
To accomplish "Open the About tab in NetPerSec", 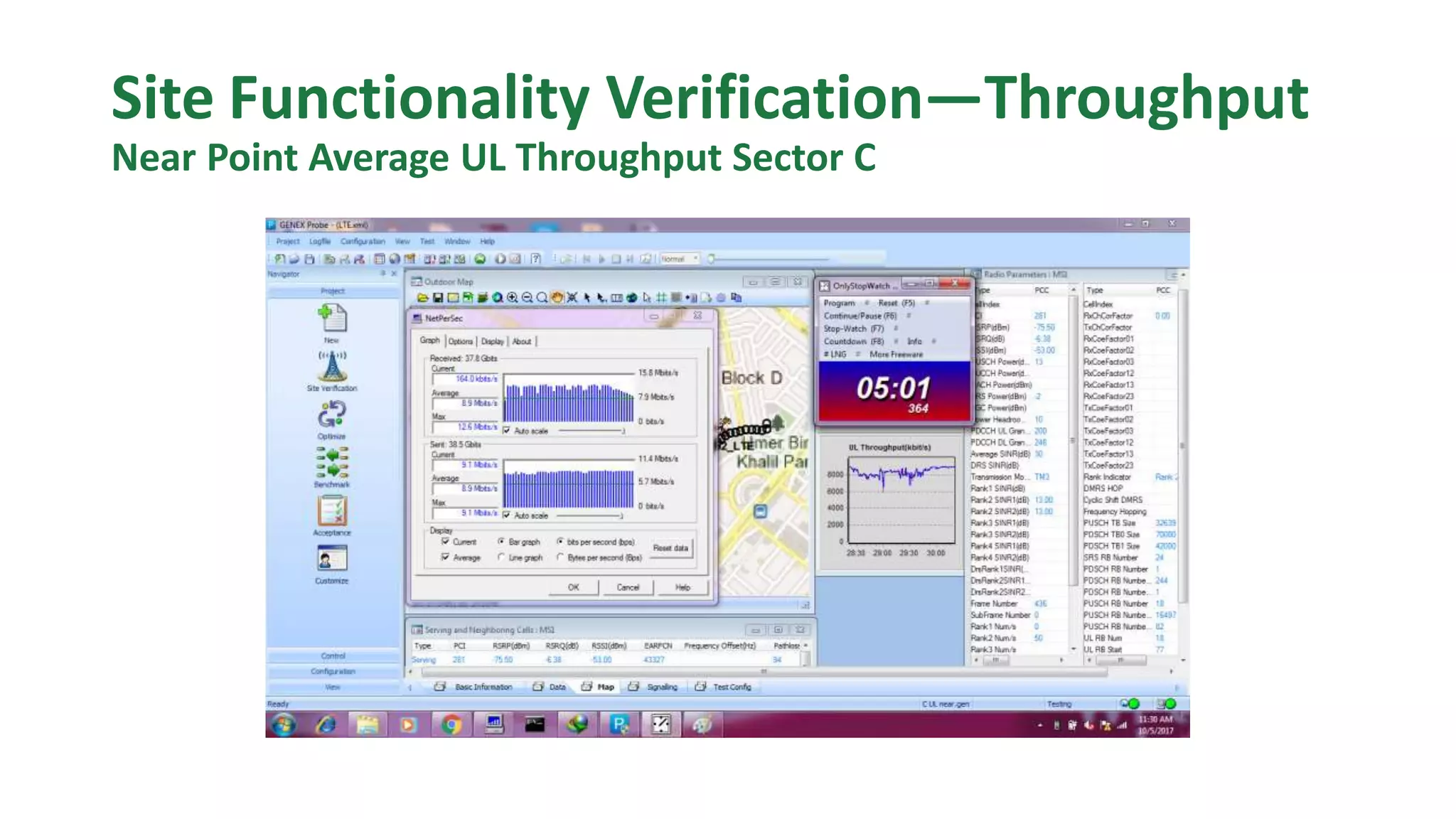I will coord(522,341).
